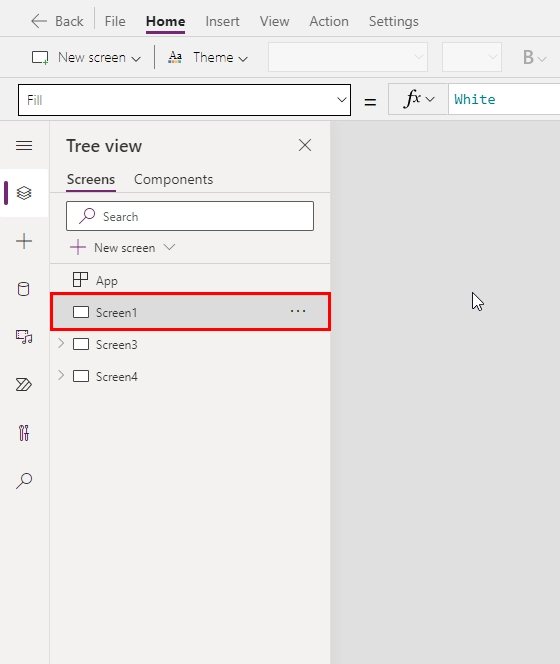Image resolution: width=560 pixels, height=664 pixels.
Task: Open the Data cylinder icon
Action: 24,289
